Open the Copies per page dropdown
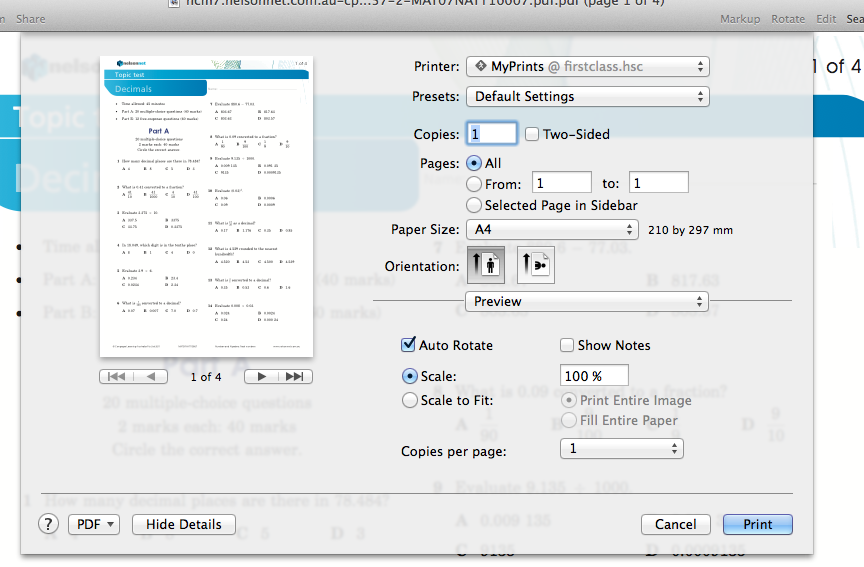The height and width of the screenshot is (567, 864). point(622,449)
